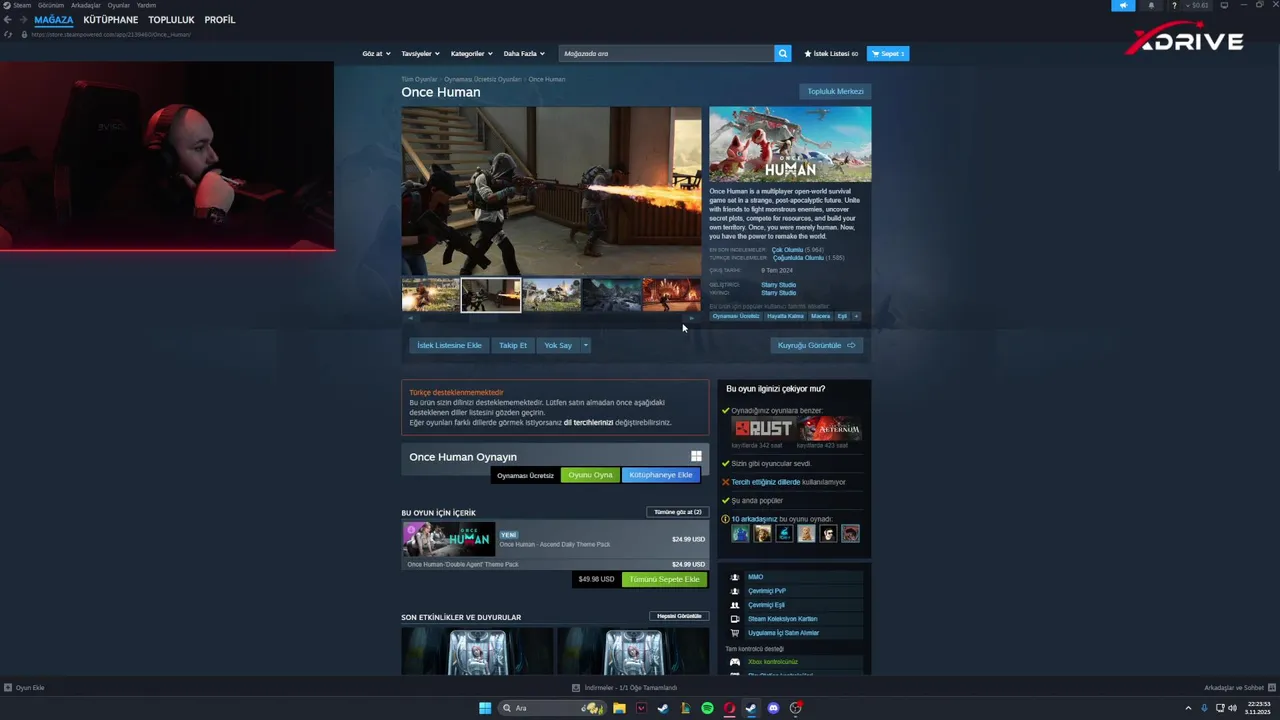1280x720 pixels.
Task: Switch to the TOPLULUK tab
Action: 171,20
